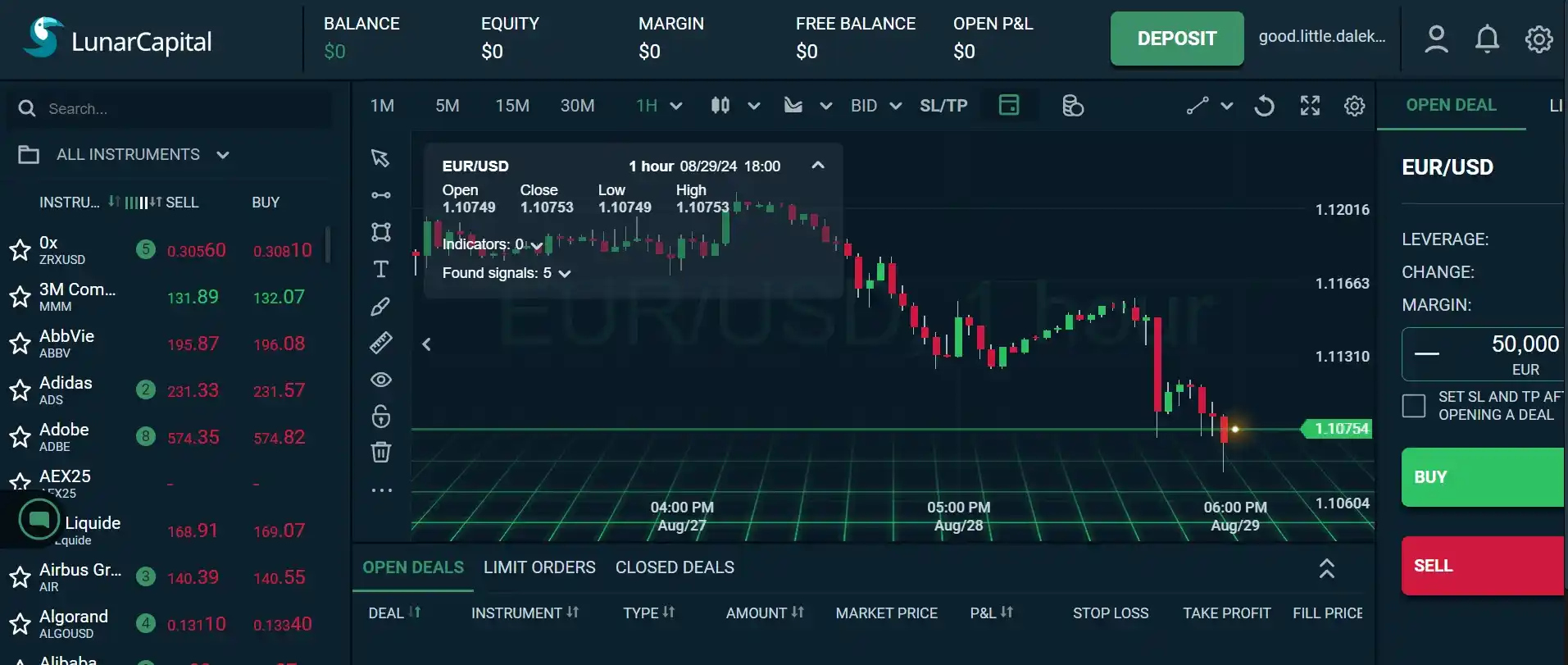This screenshot has height=665, width=1568.
Task: Select the cursor arrow drawing tool
Action: [380, 157]
